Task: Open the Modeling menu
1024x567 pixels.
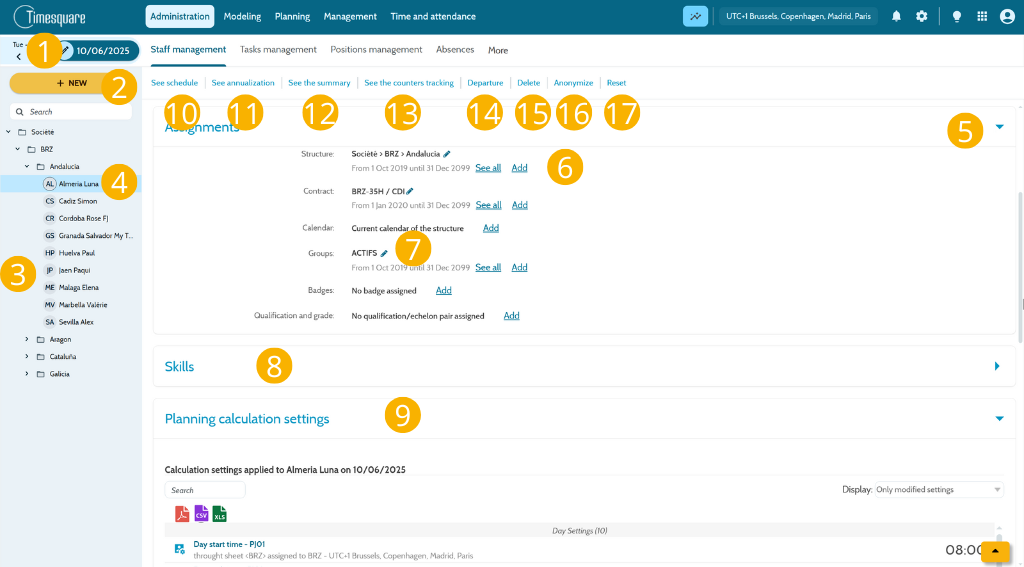Action: tap(242, 16)
